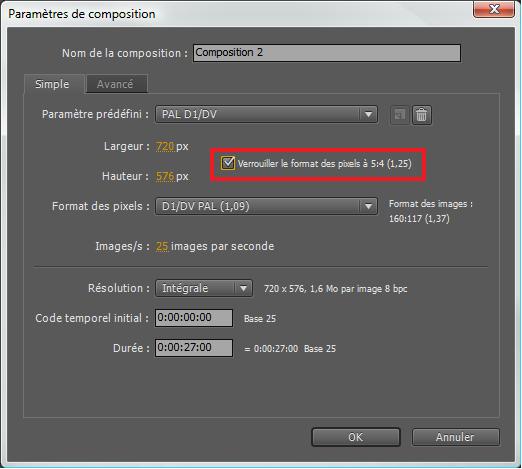
Task: Switch to the Avancé tab
Action: [x=116, y=84]
